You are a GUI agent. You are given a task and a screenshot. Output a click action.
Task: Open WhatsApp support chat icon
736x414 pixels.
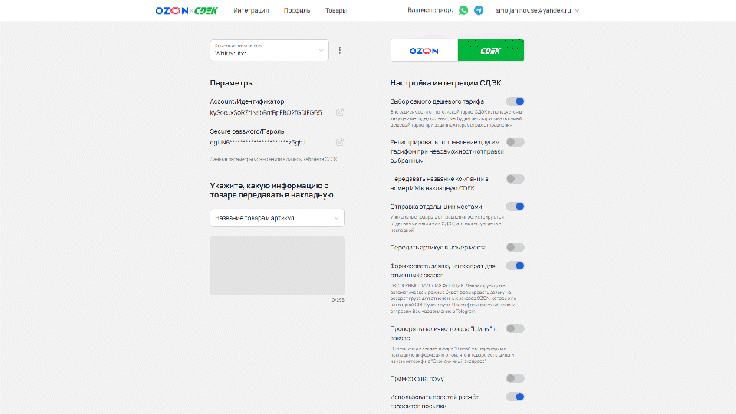pos(463,10)
